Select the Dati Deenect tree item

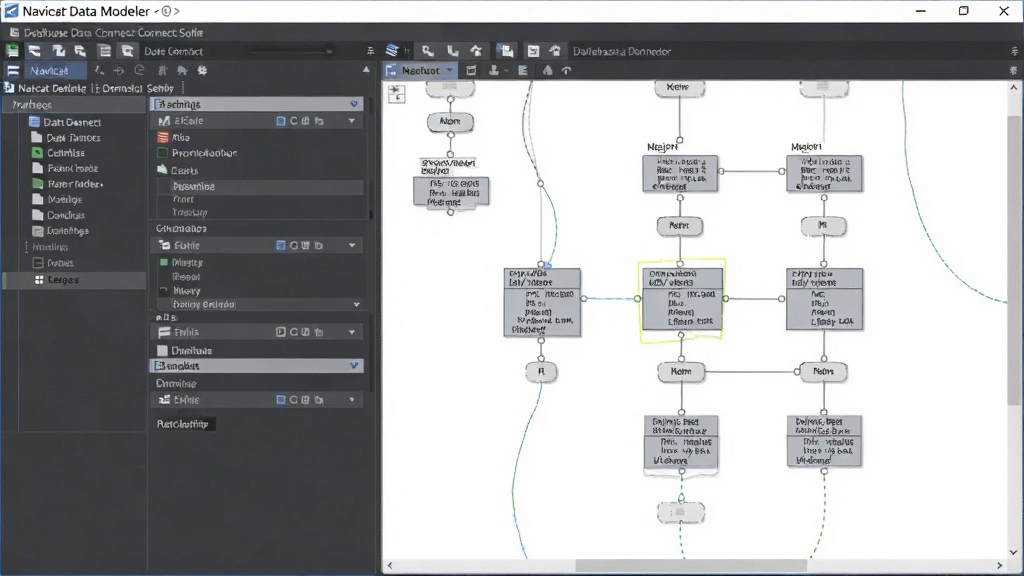(x=72, y=122)
